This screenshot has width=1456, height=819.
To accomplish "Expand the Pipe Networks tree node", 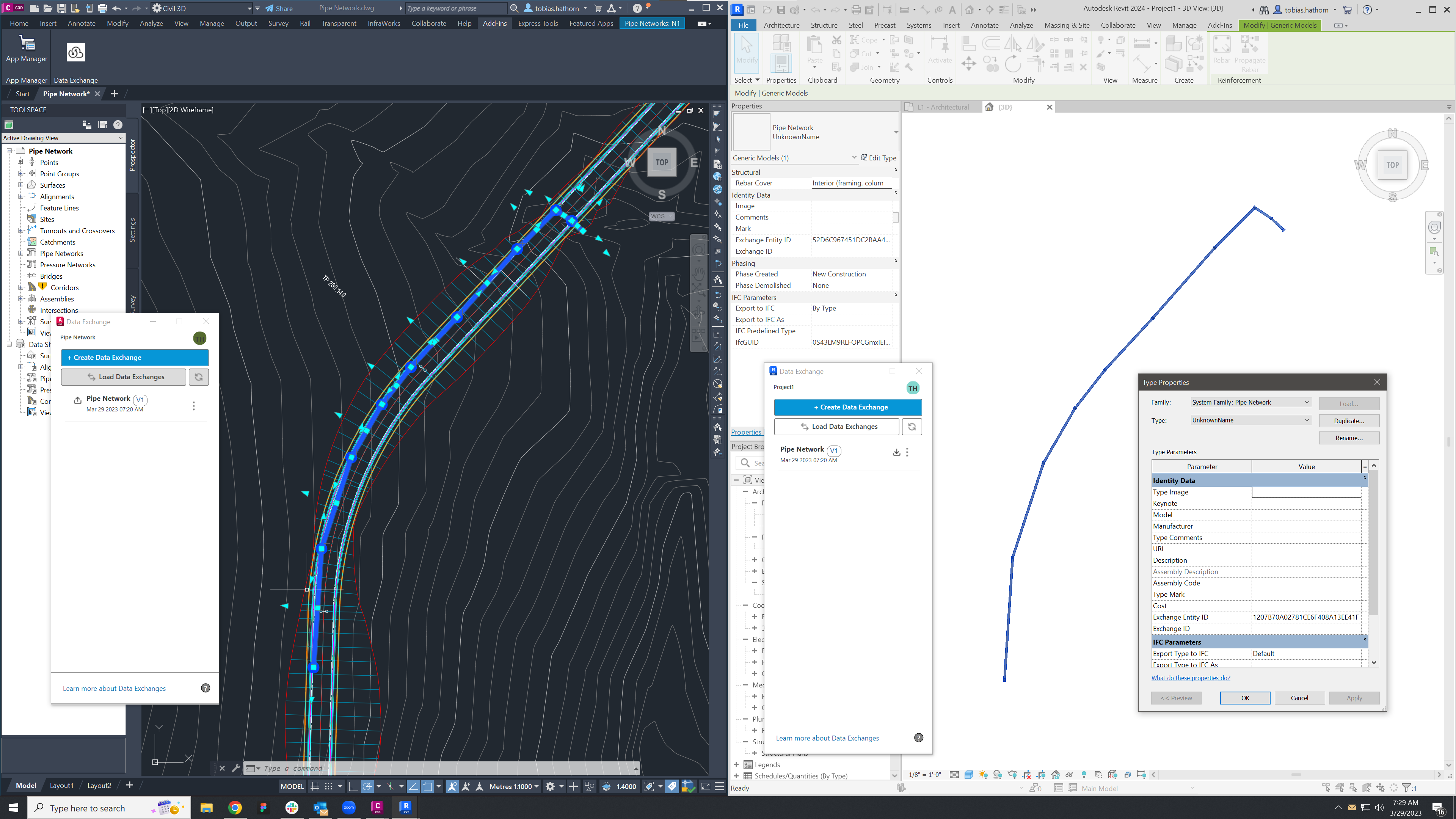I will tap(21, 253).
